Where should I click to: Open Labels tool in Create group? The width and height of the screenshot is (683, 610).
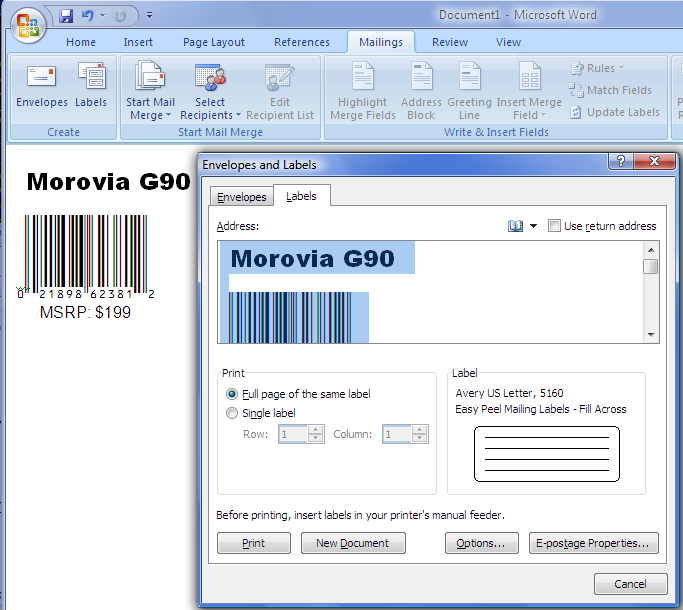tap(91, 85)
